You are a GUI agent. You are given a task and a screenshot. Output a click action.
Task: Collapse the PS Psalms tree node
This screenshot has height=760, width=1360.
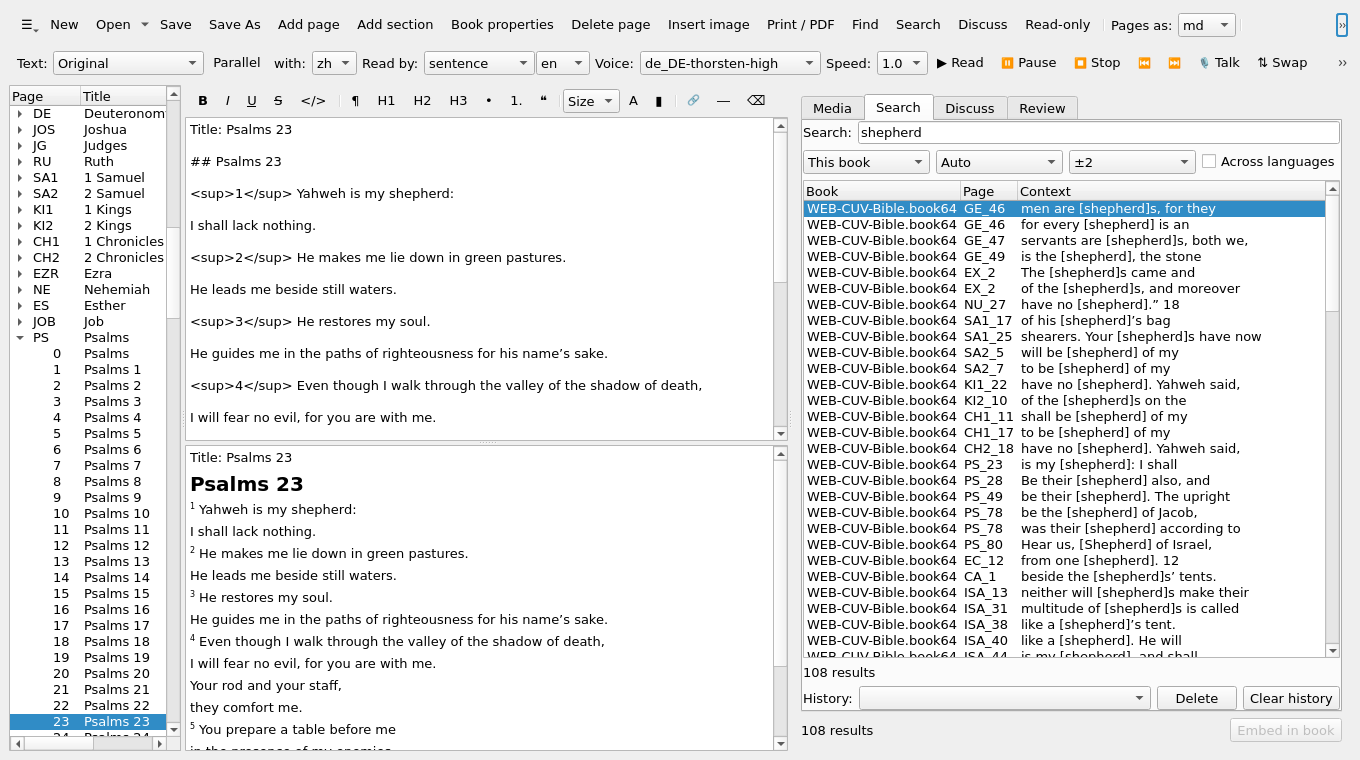[x=19, y=338]
